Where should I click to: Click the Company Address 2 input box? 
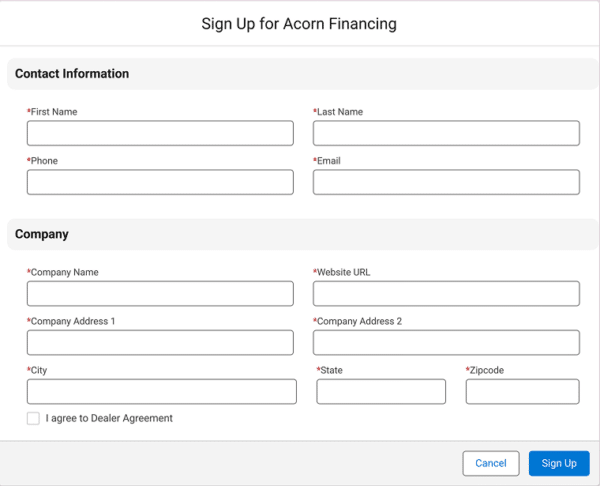point(446,342)
